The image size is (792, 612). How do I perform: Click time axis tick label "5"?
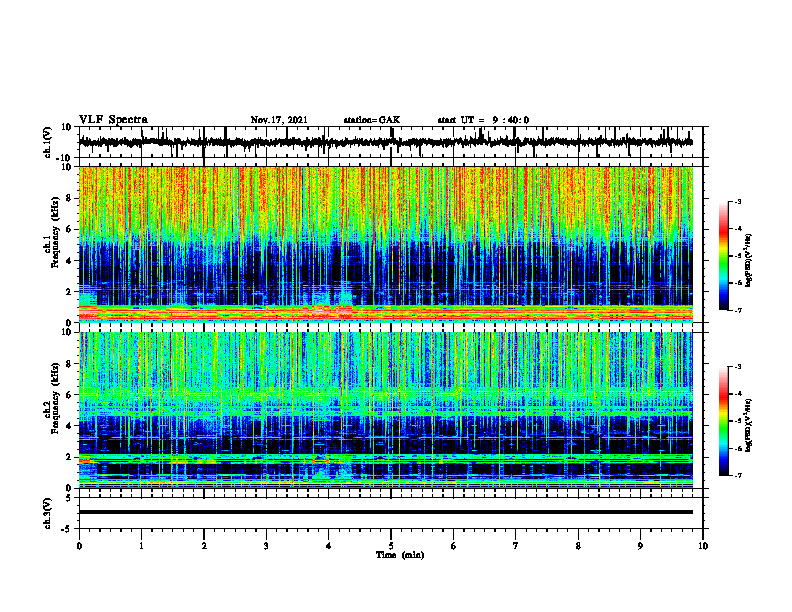(x=391, y=546)
